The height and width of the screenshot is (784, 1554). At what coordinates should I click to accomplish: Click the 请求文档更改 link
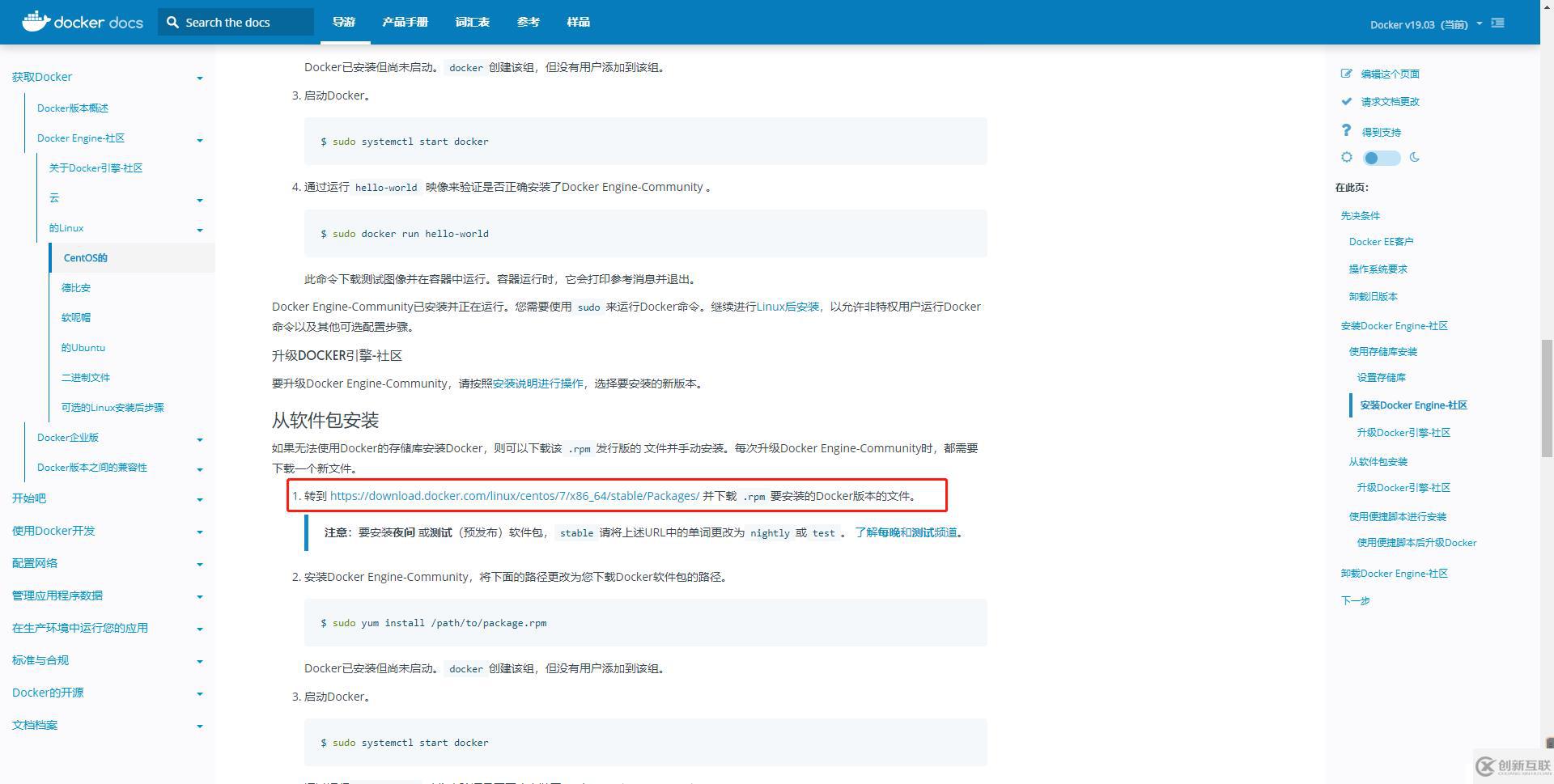(1391, 101)
